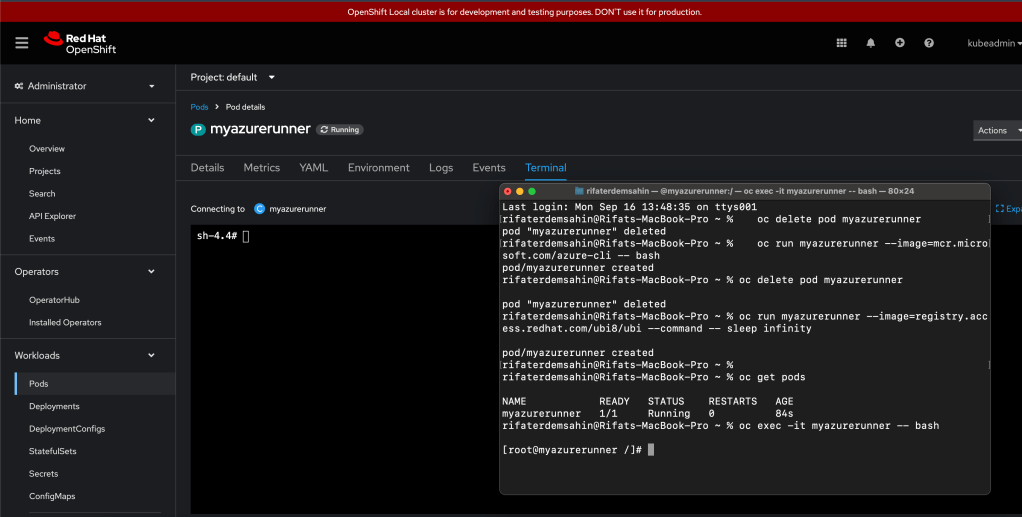Open the help question mark icon
This screenshot has height=517, width=1022.
click(x=929, y=43)
